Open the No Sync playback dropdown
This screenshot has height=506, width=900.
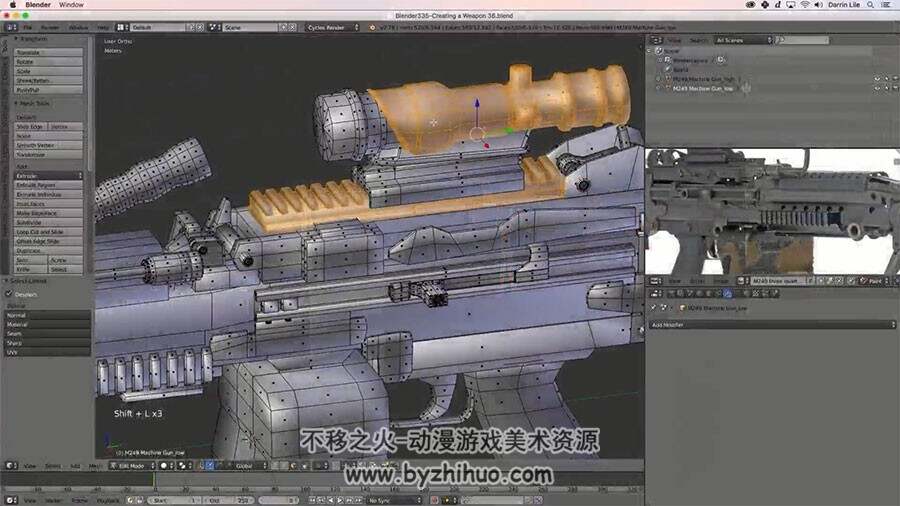point(394,500)
